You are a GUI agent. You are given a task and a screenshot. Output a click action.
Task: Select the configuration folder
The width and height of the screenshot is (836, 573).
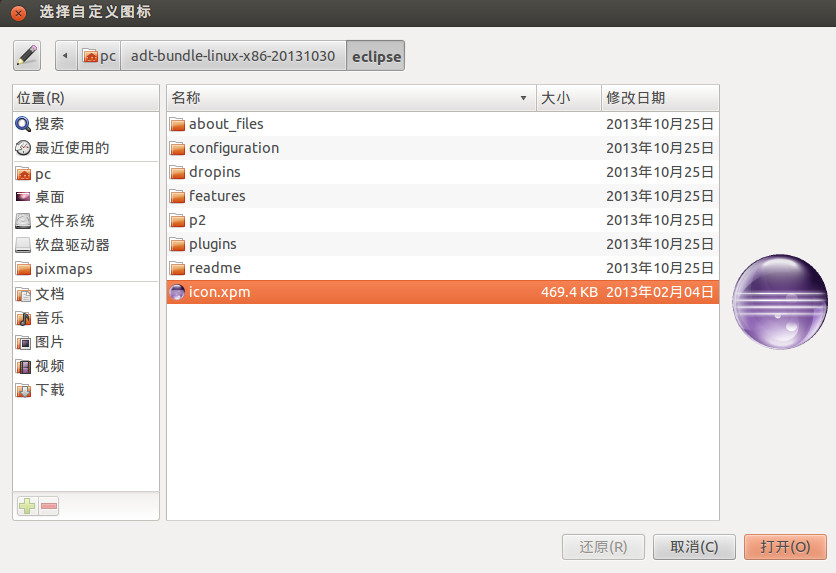[x=443, y=148]
